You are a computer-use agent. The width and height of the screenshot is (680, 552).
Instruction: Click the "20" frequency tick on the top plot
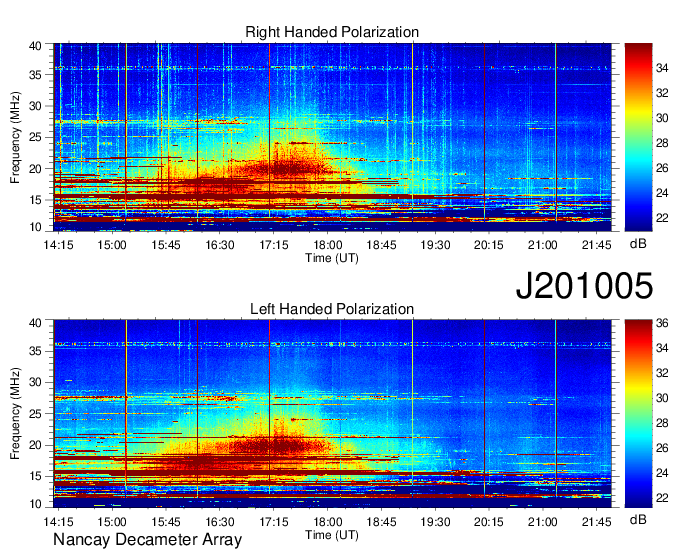pos(35,169)
